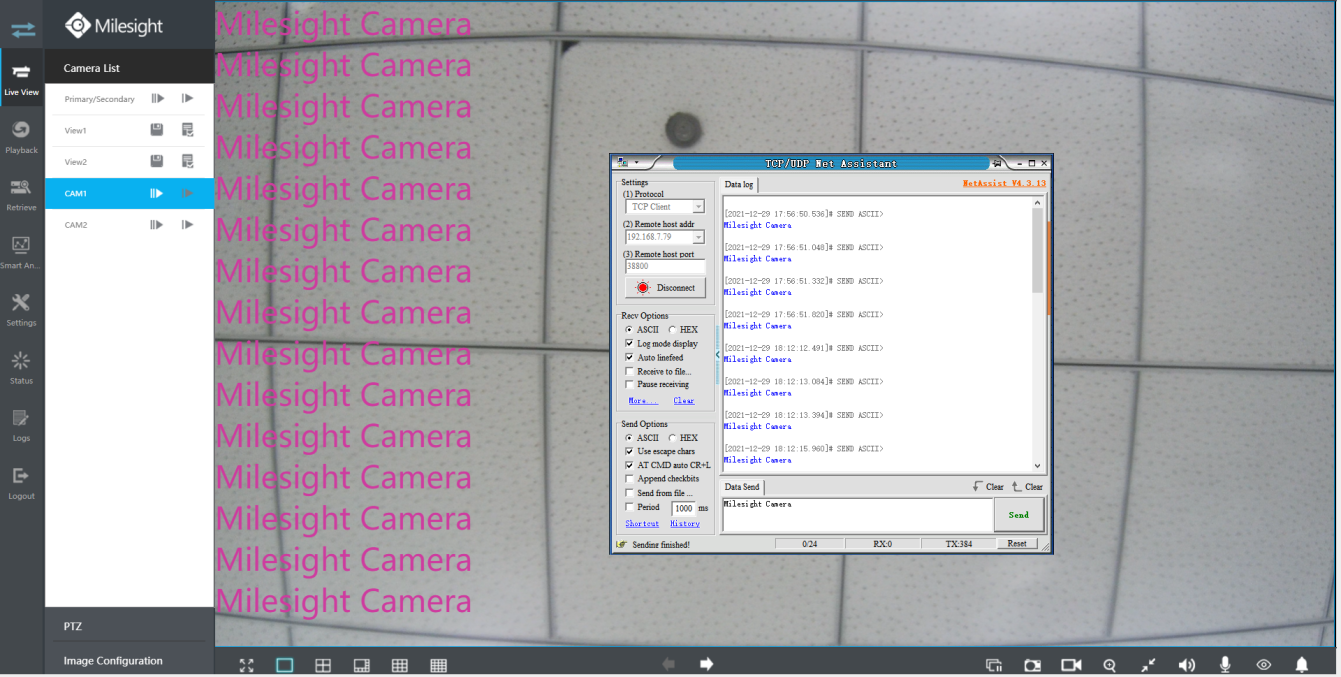Click the Disconnect button
Screen dimensions: 1341x677
tap(665, 288)
